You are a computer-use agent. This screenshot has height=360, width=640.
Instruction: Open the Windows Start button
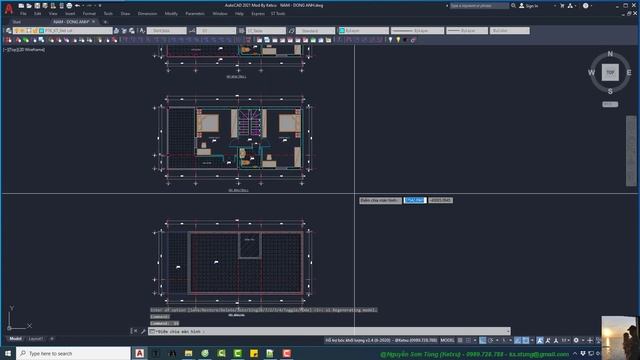tap(8, 353)
